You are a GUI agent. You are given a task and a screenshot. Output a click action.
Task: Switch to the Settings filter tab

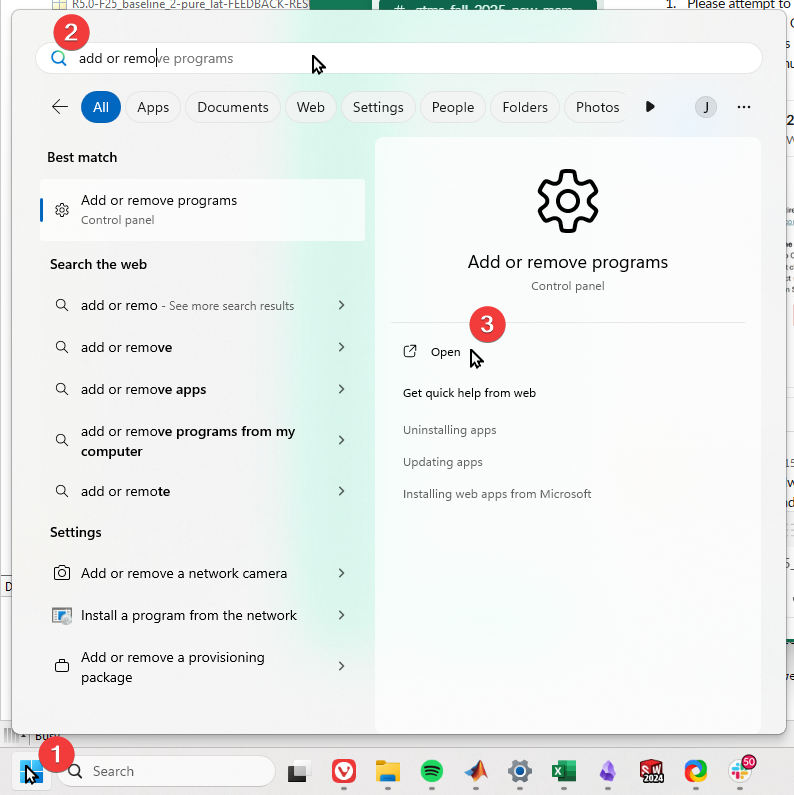coord(378,107)
